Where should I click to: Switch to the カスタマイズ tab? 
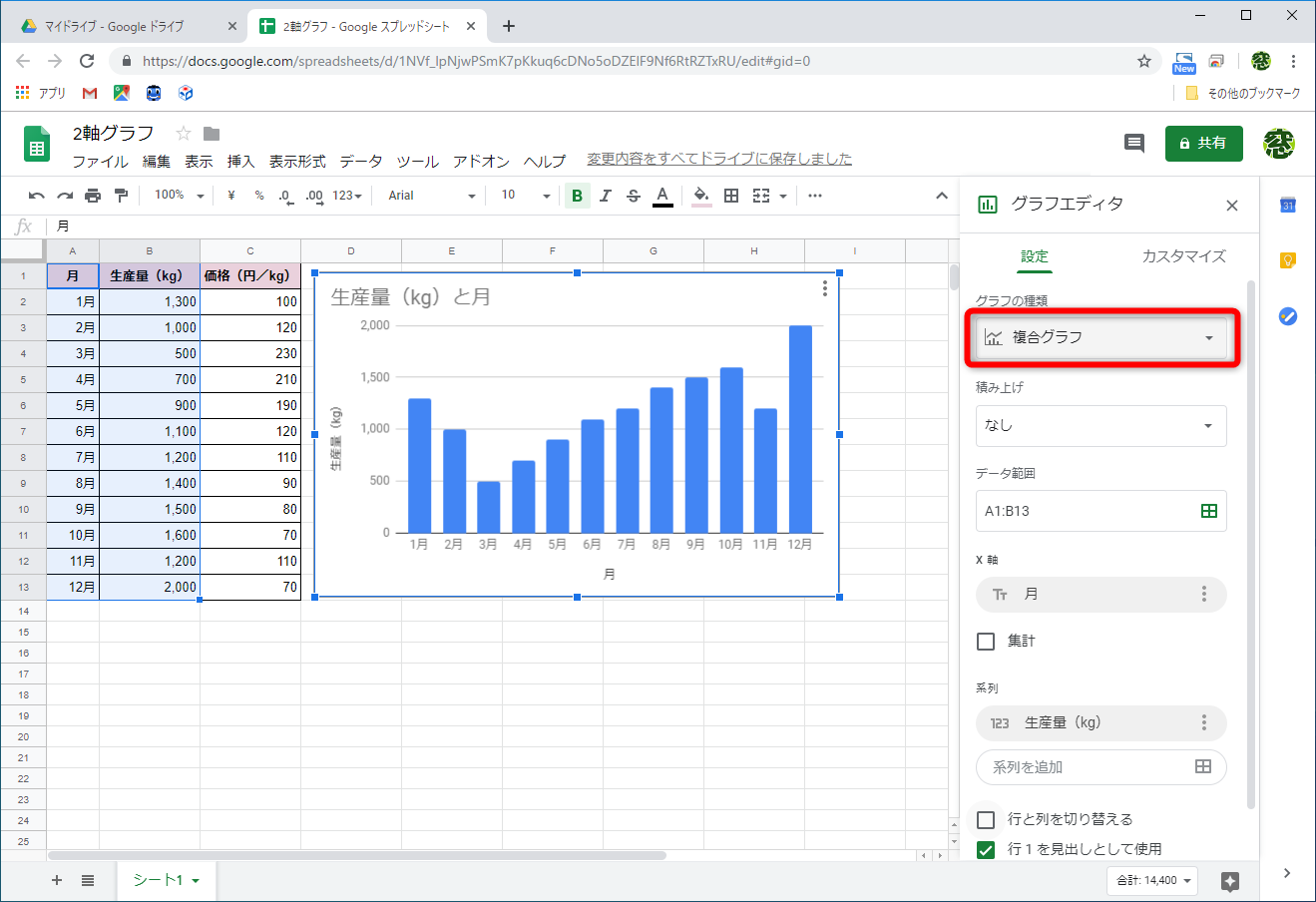tap(1182, 256)
